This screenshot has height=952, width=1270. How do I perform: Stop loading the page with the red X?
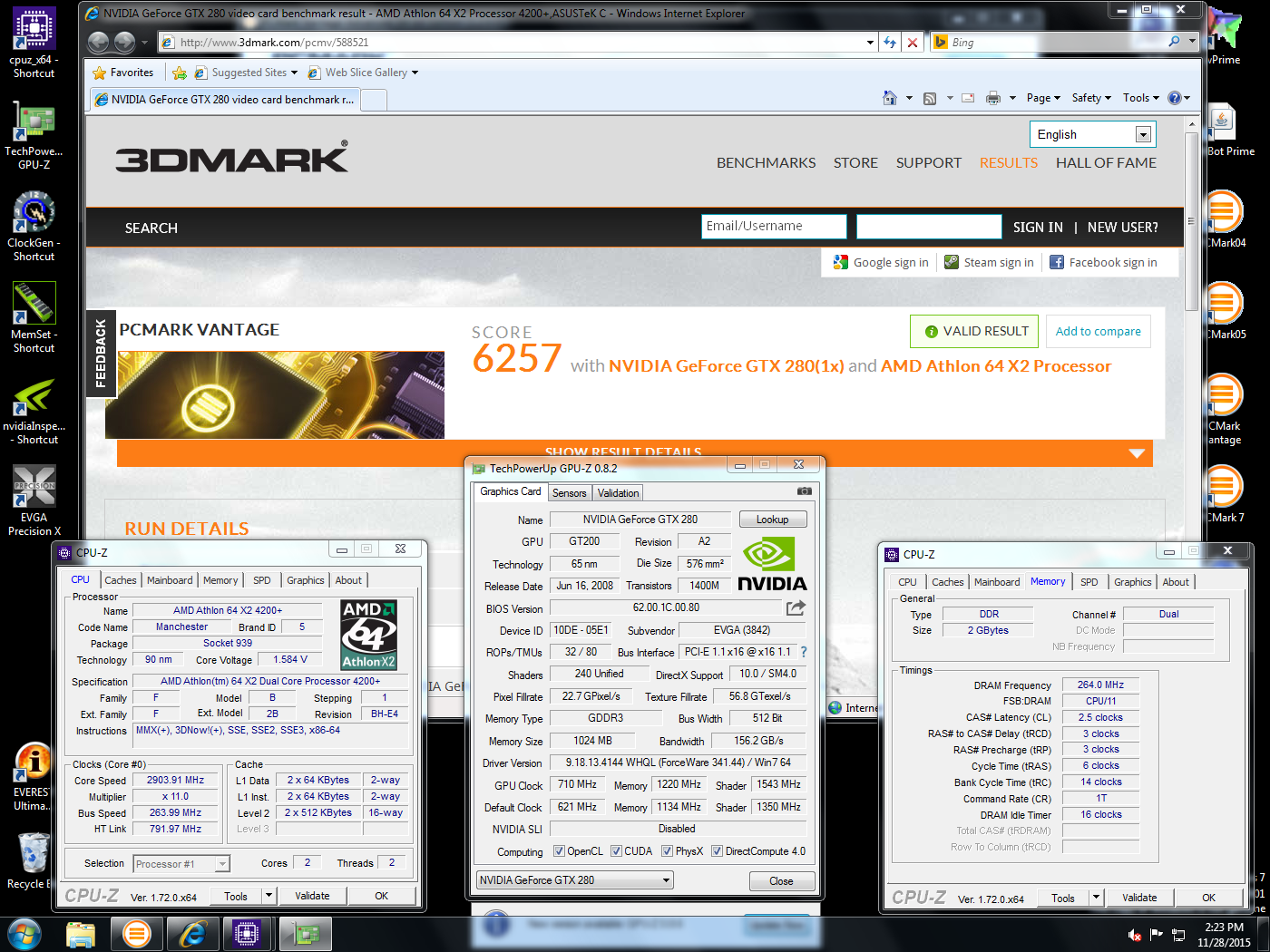pos(913,42)
